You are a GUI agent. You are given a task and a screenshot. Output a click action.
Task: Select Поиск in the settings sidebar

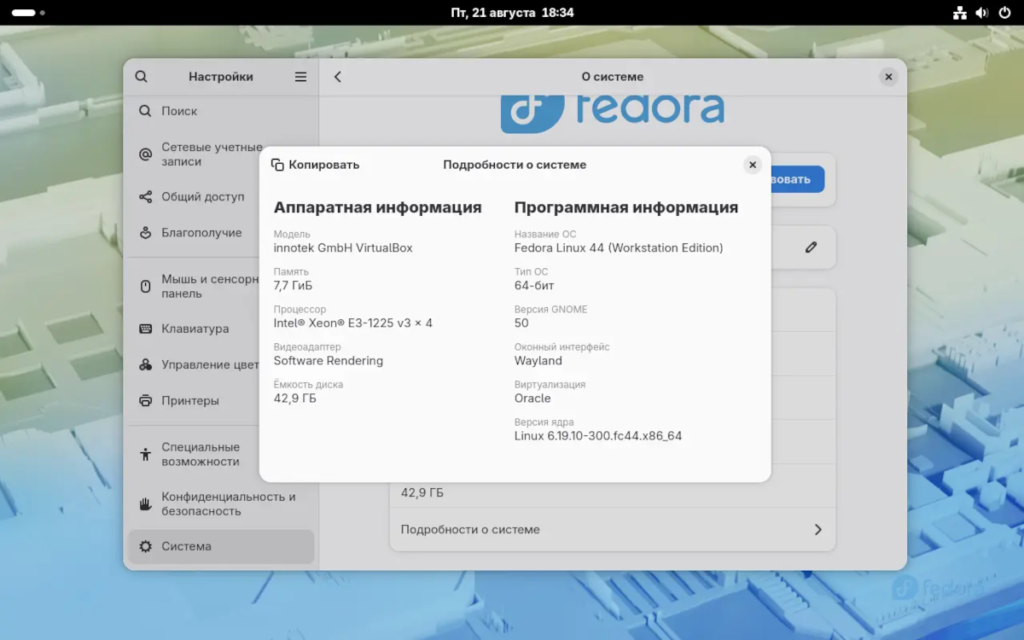[221, 111]
